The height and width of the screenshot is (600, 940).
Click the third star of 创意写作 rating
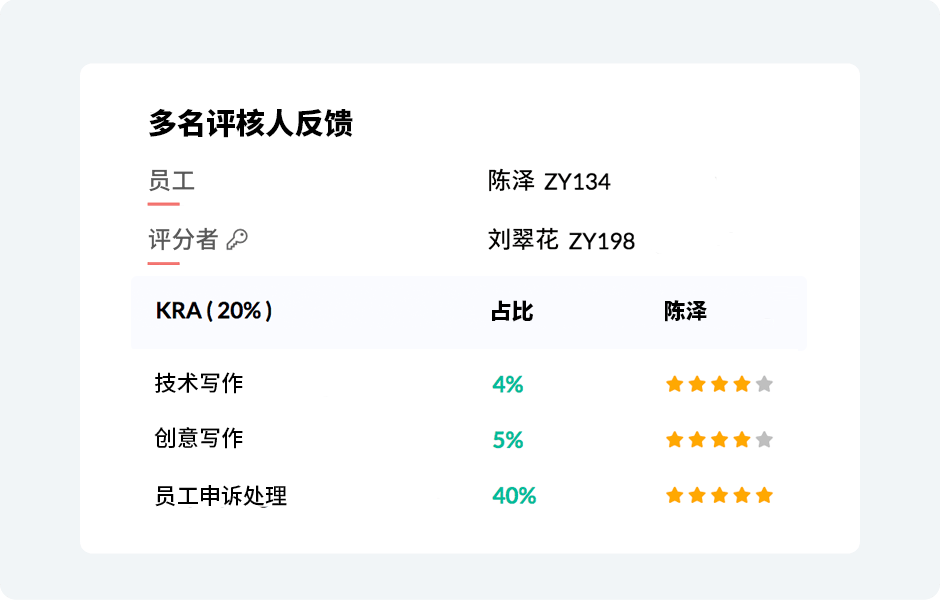(x=719, y=439)
